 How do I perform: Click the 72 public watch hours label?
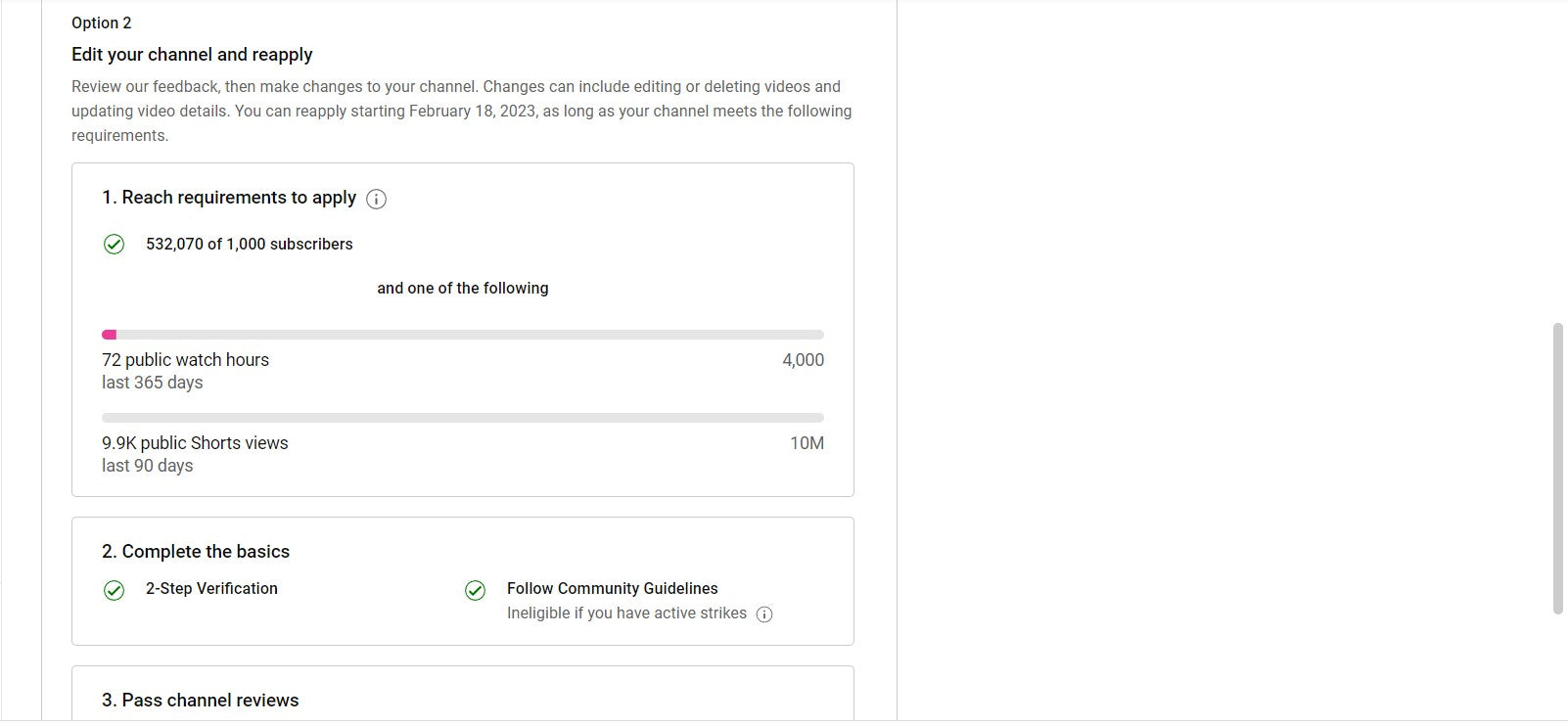[x=185, y=359]
